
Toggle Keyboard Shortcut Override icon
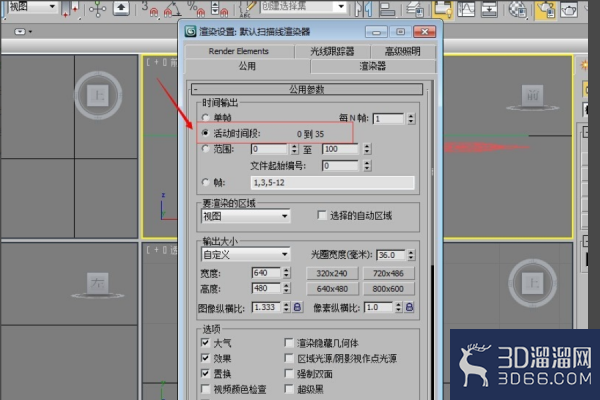pyautogui.click(x=121, y=8)
